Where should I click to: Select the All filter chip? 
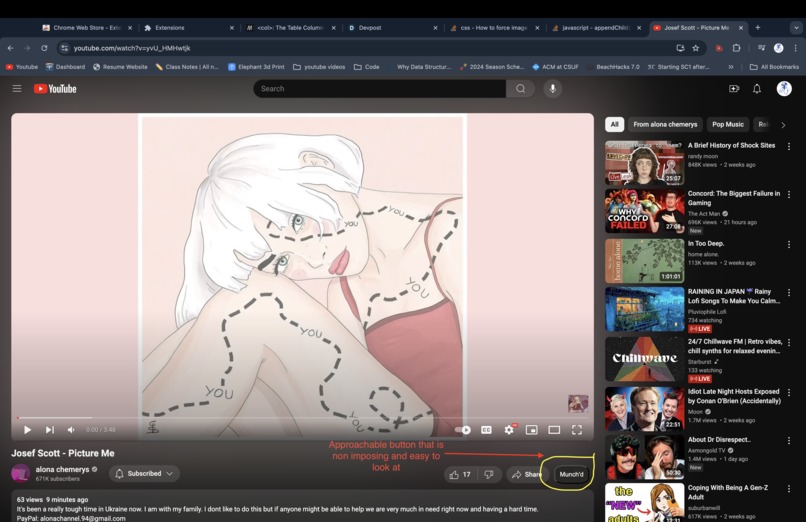pos(614,124)
